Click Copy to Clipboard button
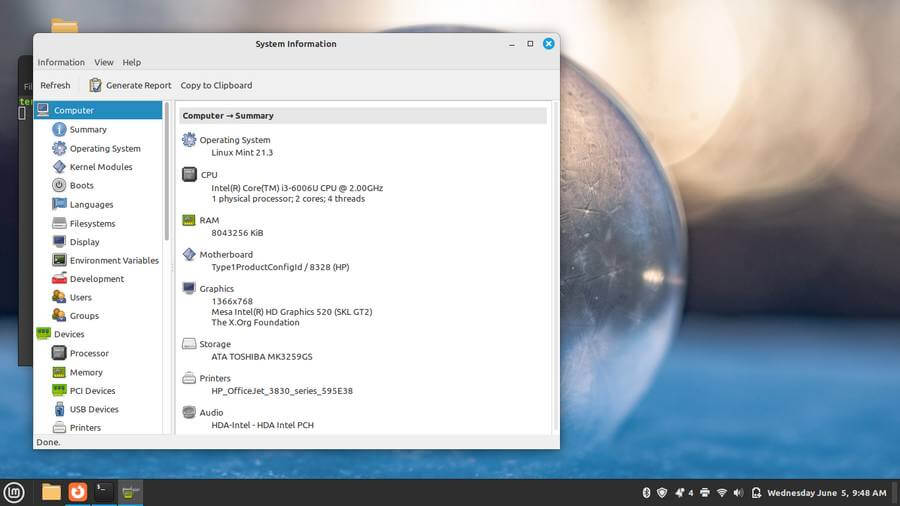 pos(216,85)
